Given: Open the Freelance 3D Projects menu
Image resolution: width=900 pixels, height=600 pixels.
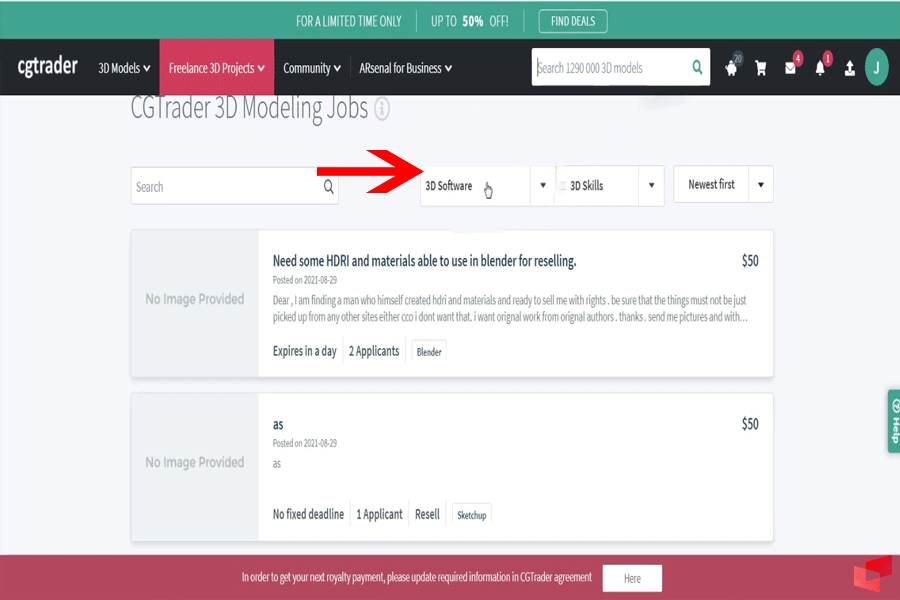Looking at the screenshot, I should click(x=216, y=68).
